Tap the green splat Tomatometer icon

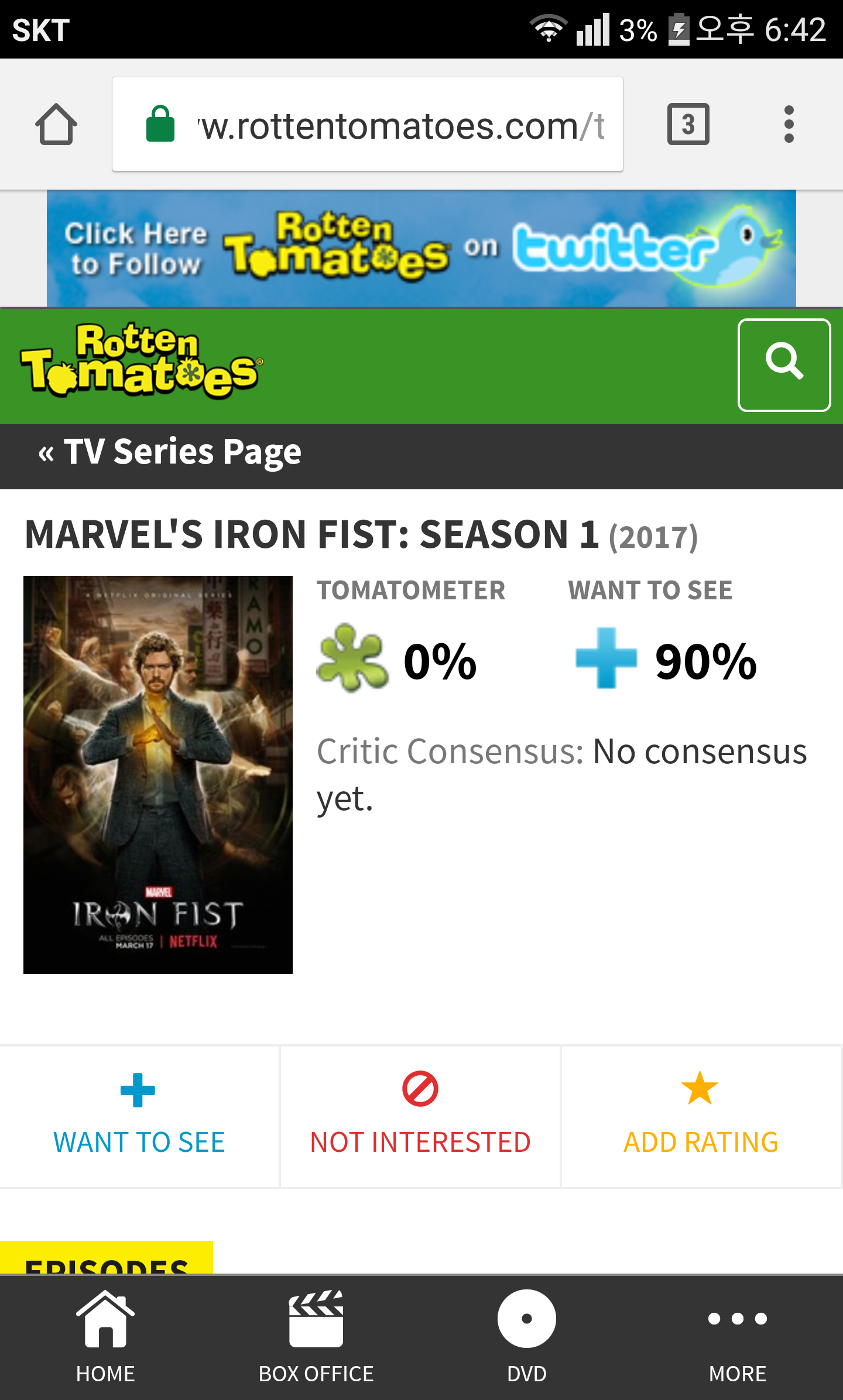coord(352,658)
